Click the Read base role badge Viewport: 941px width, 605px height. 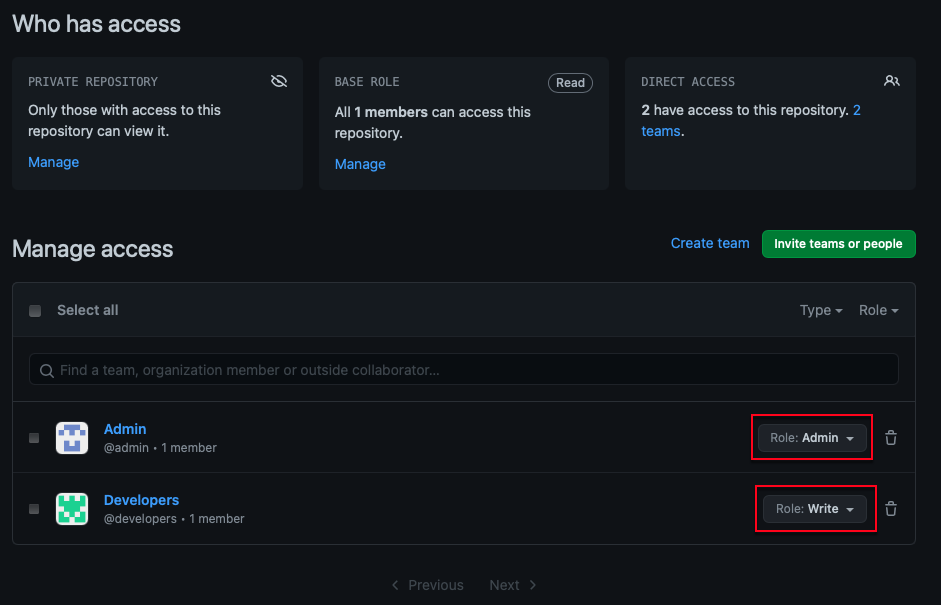[x=570, y=83]
